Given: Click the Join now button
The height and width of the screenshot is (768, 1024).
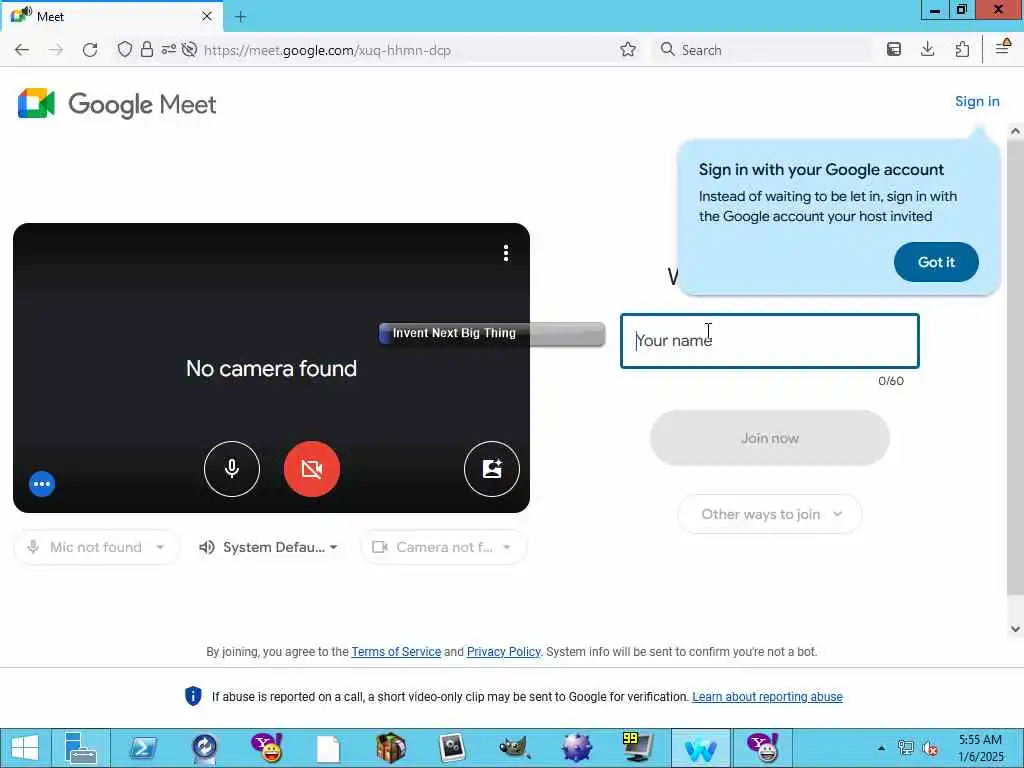Looking at the screenshot, I should pos(770,438).
